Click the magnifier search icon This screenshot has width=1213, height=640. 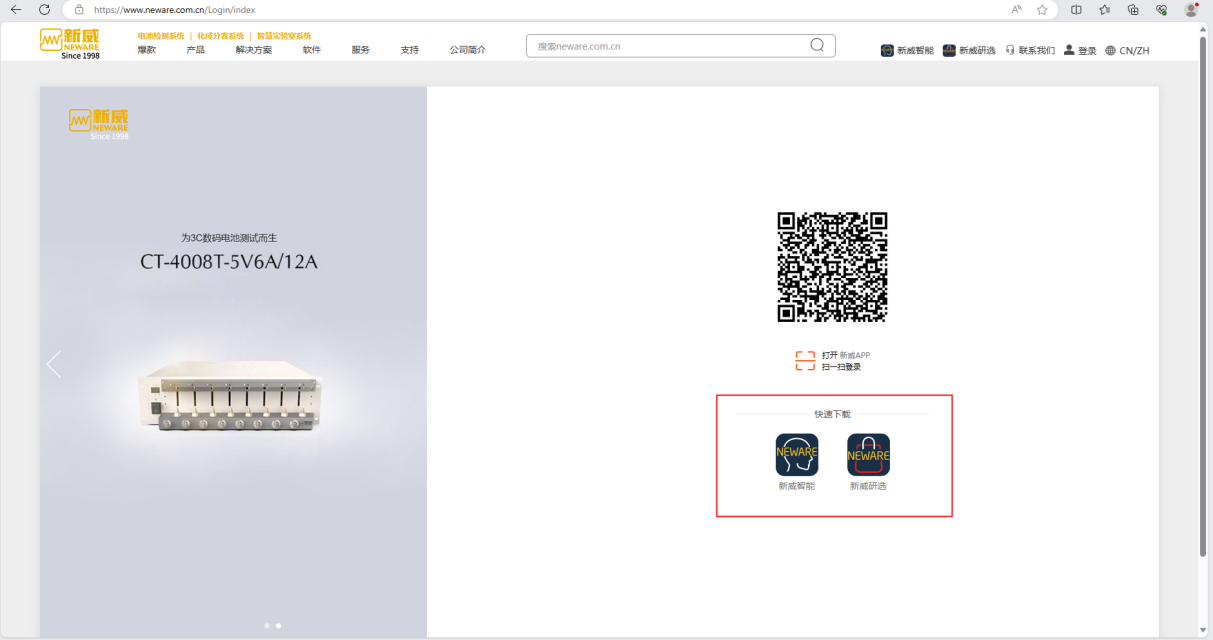pos(817,45)
